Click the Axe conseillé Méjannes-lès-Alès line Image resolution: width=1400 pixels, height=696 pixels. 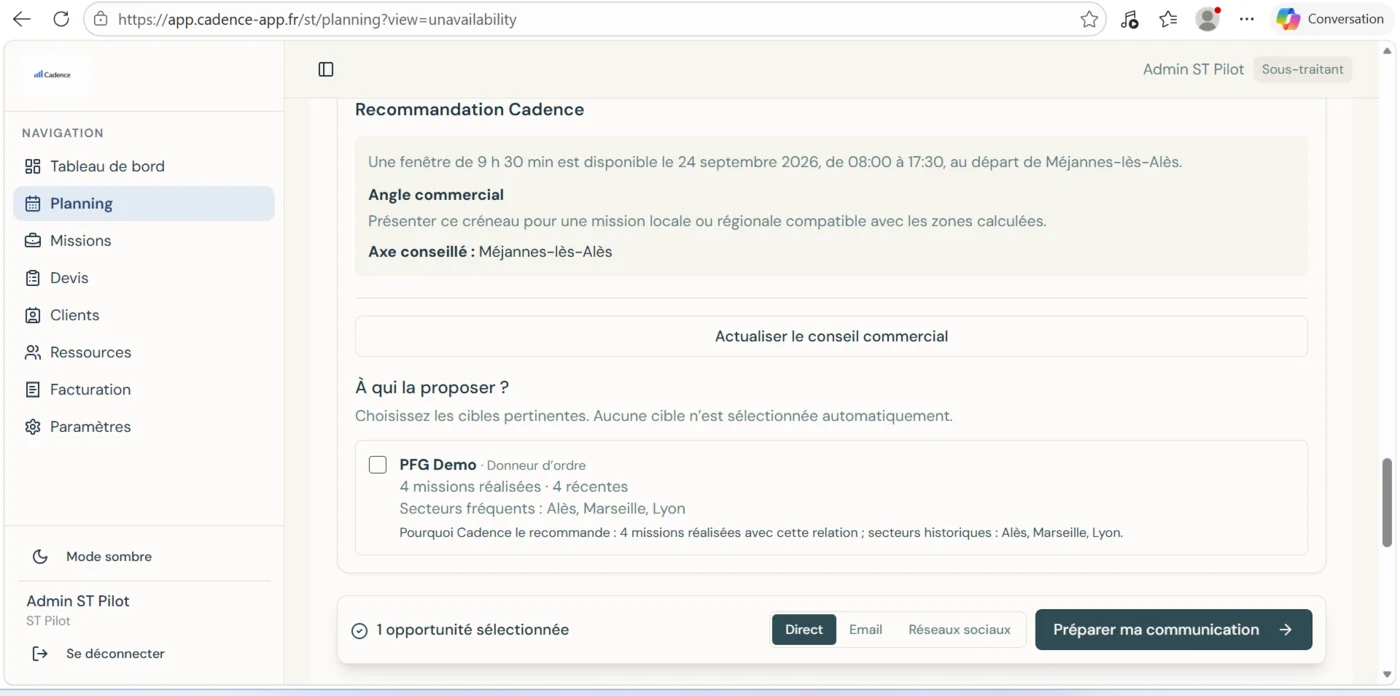(490, 252)
